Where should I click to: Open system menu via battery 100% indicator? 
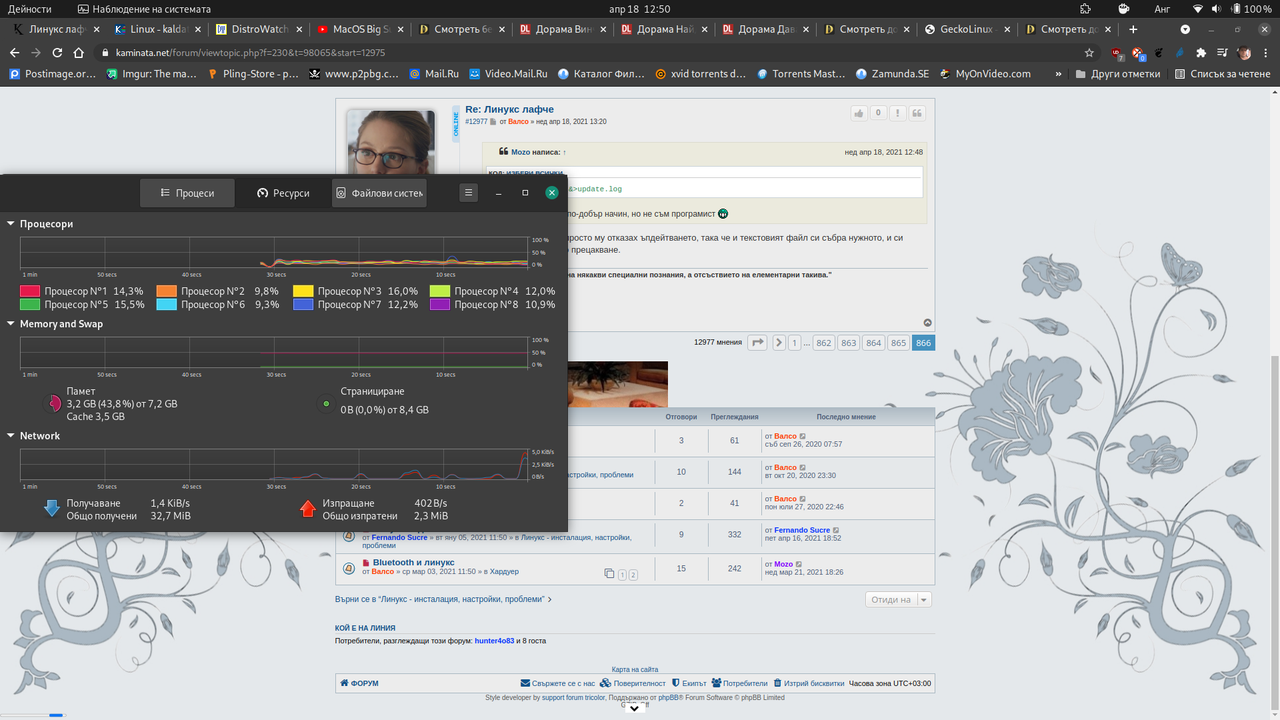1250,9
